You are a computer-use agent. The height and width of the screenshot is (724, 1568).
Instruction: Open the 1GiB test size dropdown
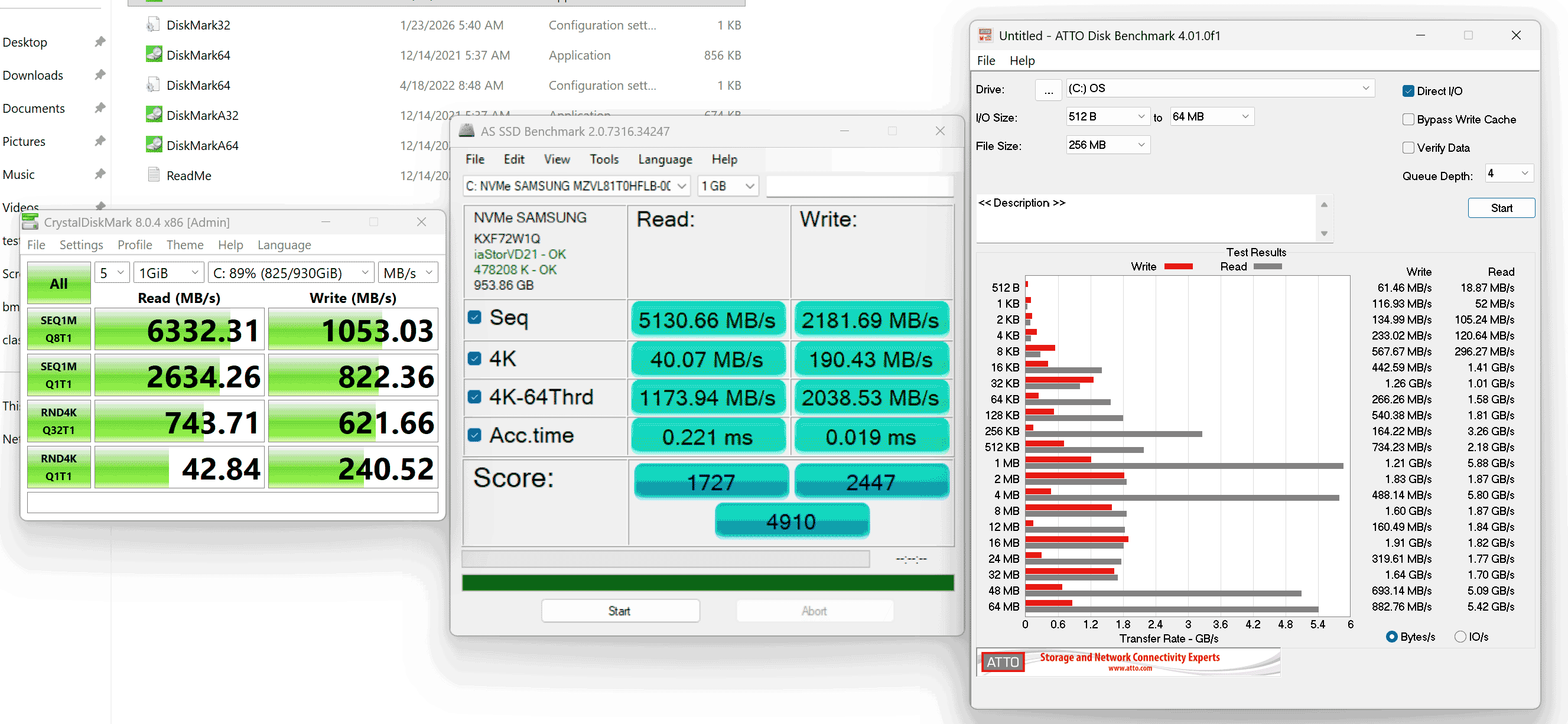168,273
